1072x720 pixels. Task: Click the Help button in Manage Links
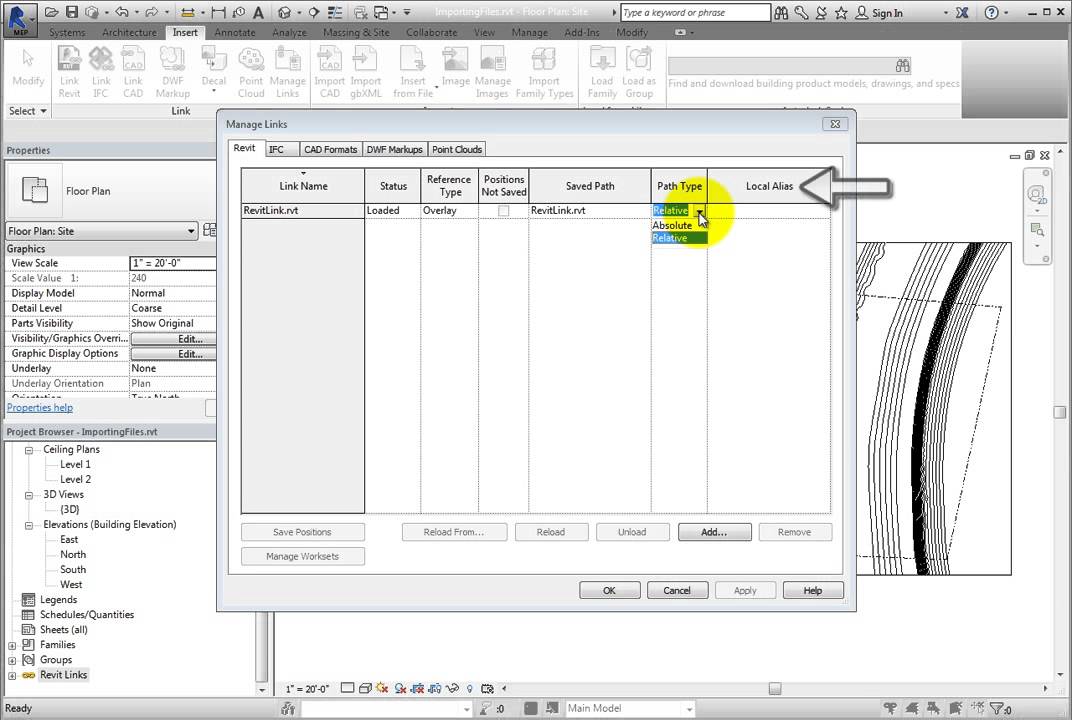[813, 590]
